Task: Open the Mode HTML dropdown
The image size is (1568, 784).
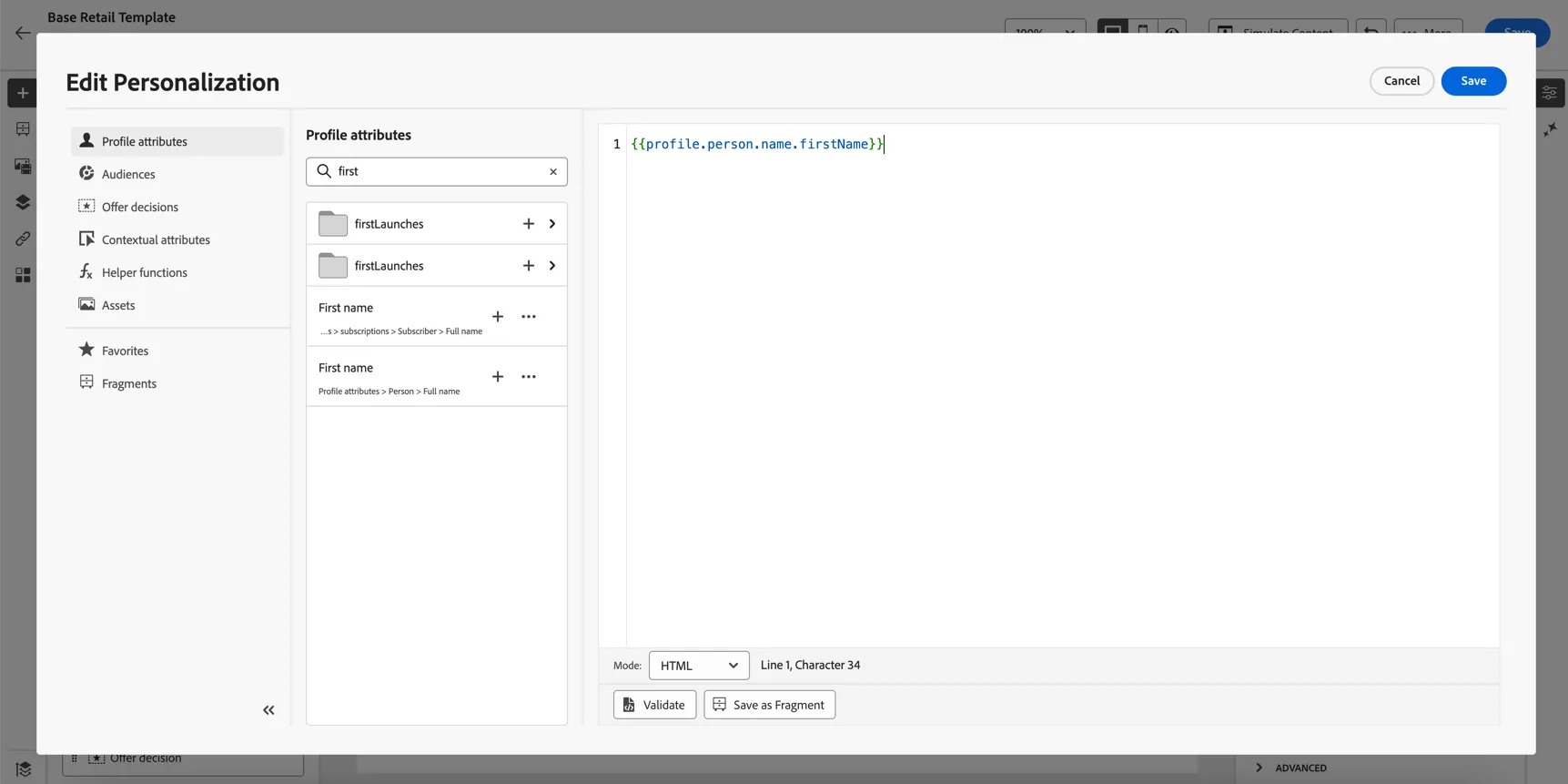Action: click(x=699, y=666)
